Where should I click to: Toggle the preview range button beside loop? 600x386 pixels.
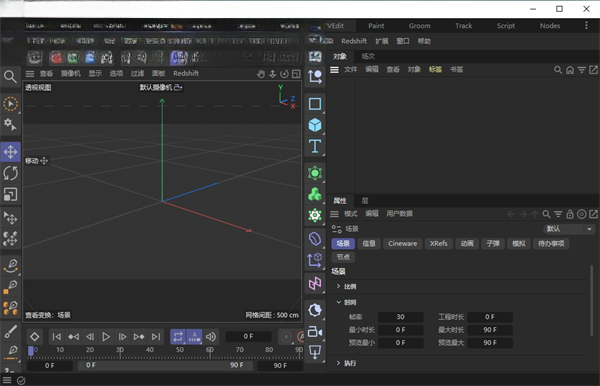(x=194, y=337)
